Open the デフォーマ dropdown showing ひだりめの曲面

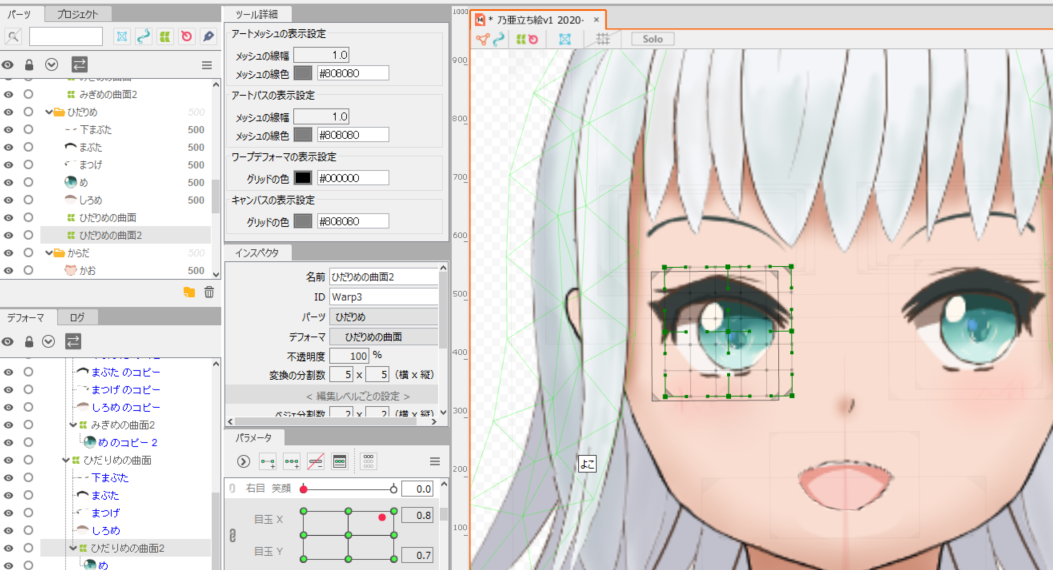[383, 337]
